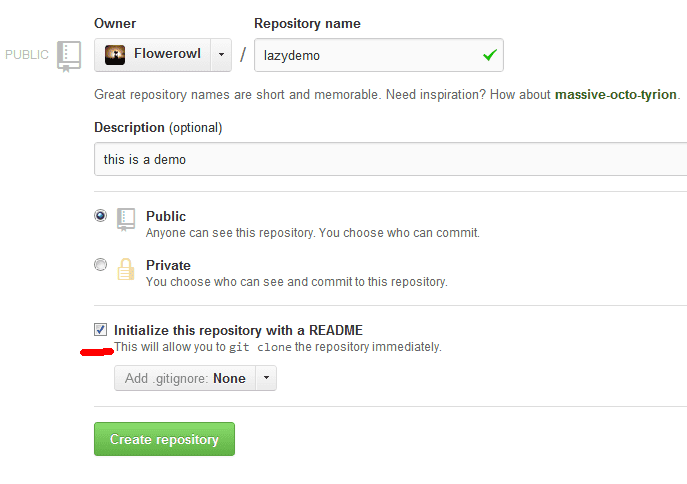Screen dimensions: 687x484
Task: Open the Add .gitignore: None selector
Action: click(x=185, y=378)
